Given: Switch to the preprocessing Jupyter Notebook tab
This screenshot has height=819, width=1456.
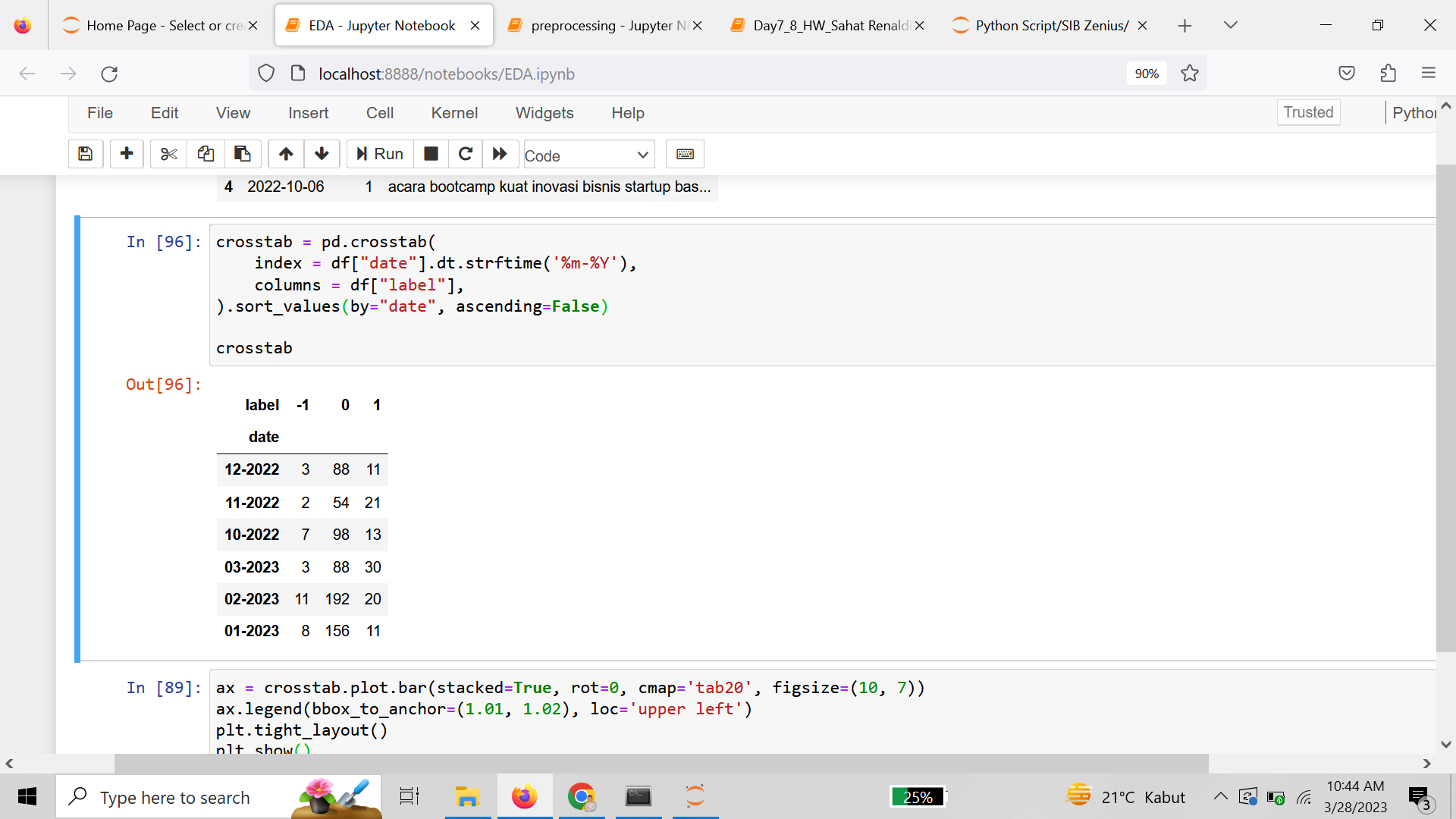Looking at the screenshot, I should (x=604, y=25).
